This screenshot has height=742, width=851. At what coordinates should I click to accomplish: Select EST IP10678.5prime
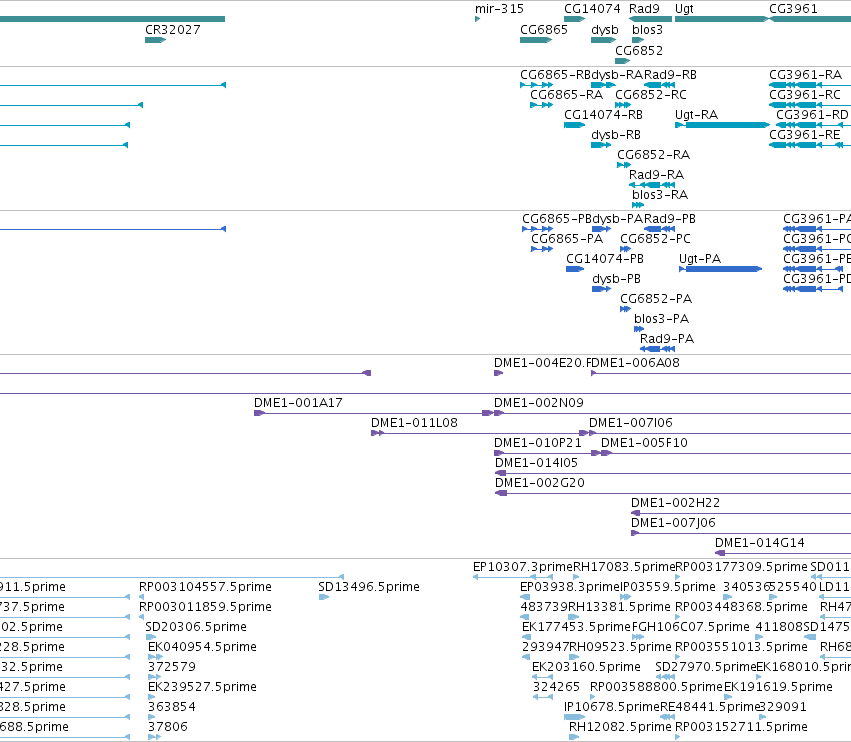pos(574,717)
